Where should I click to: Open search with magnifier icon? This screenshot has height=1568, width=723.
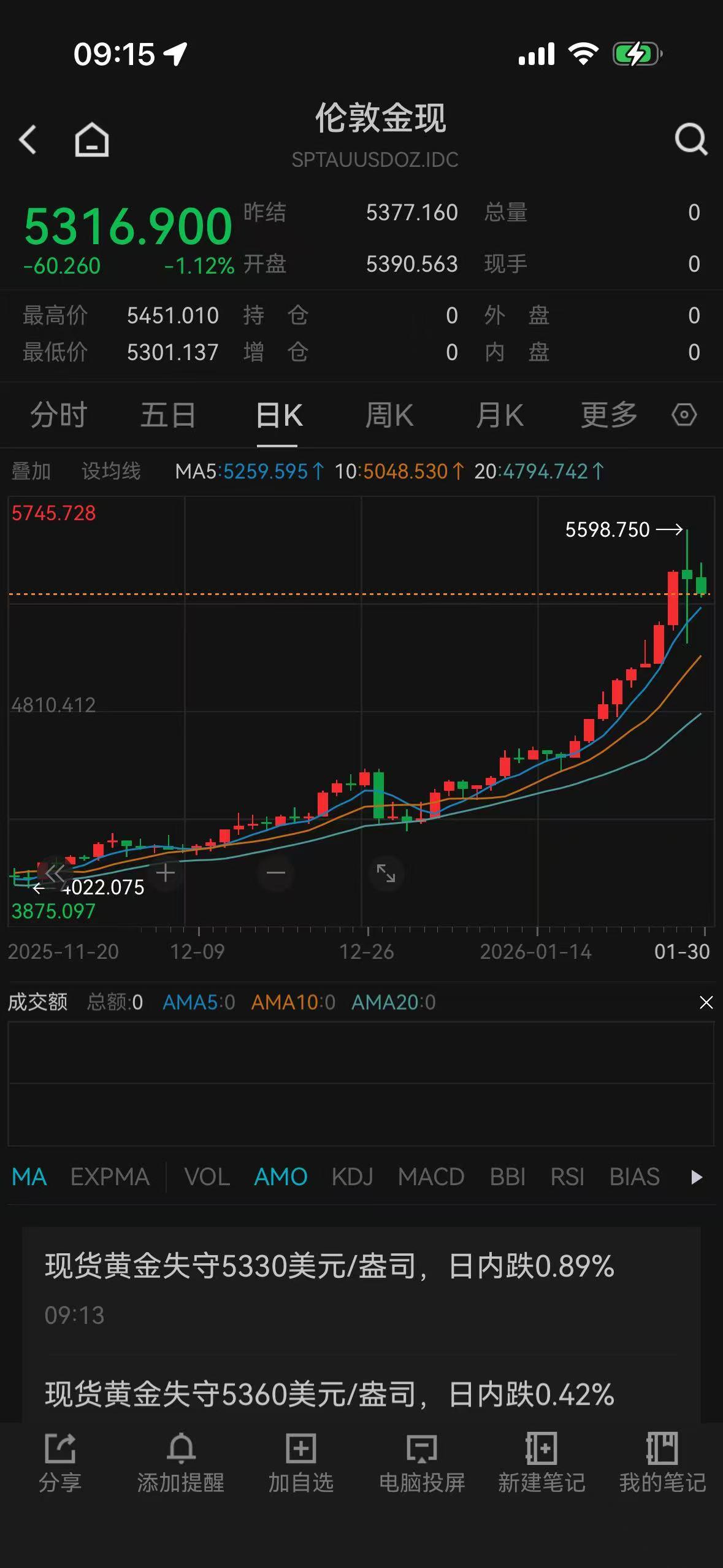tap(690, 139)
